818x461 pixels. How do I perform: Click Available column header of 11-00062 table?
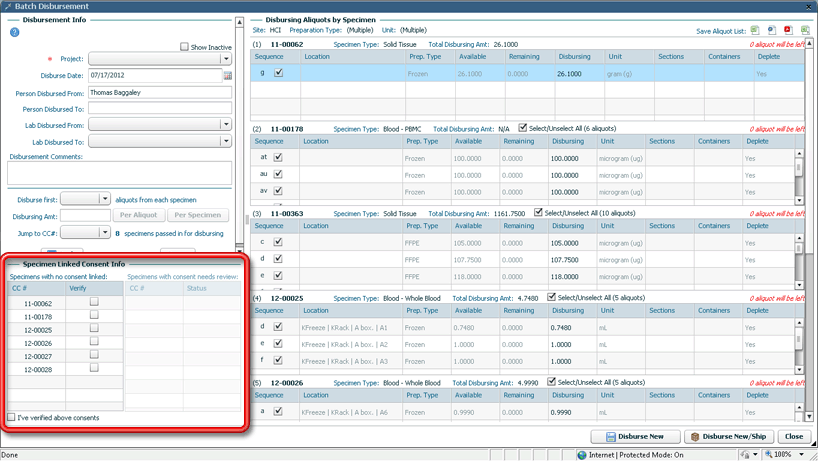click(x=480, y=56)
